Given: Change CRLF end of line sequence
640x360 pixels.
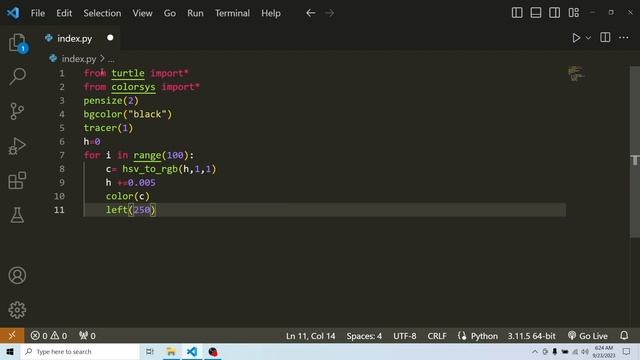Looking at the screenshot, I should (437, 336).
